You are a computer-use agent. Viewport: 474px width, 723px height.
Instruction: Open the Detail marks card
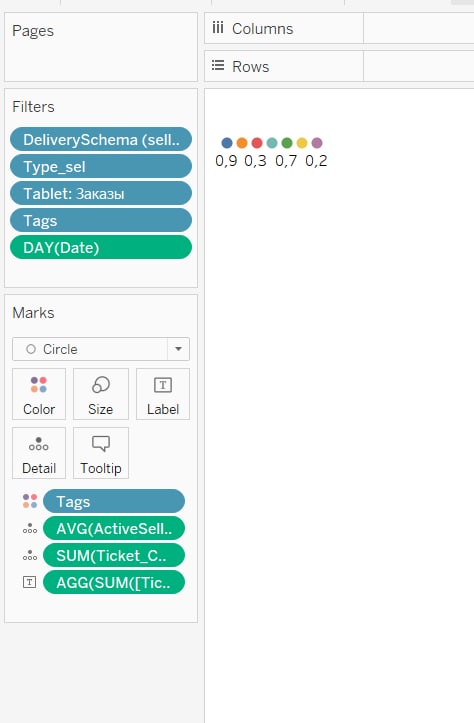pos(39,453)
